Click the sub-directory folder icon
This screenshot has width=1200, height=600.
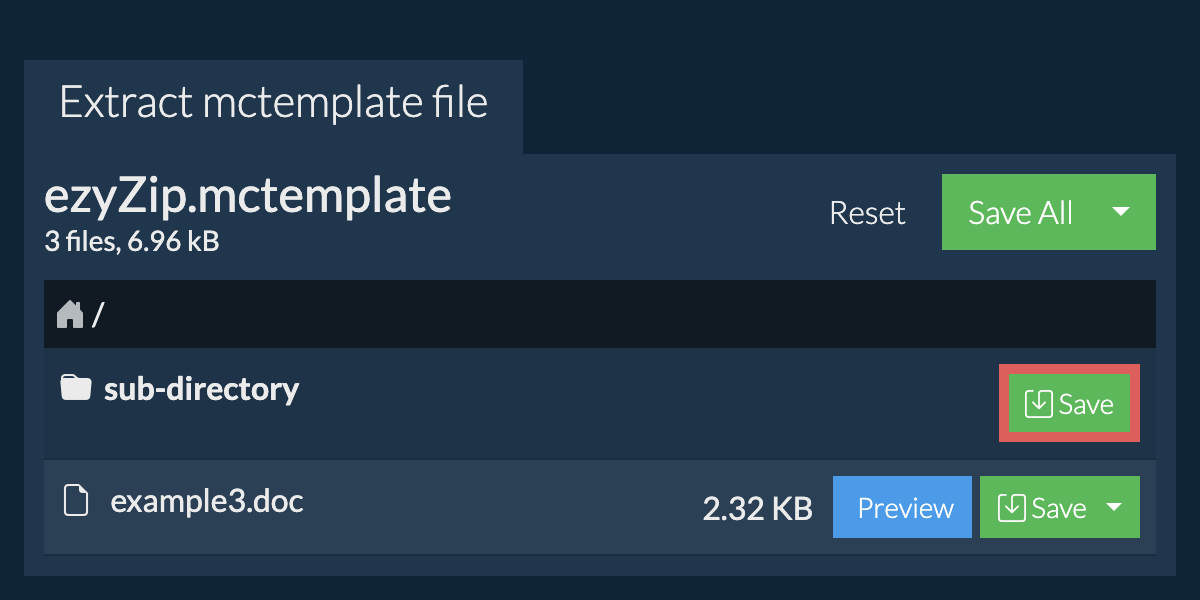pos(75,388)
